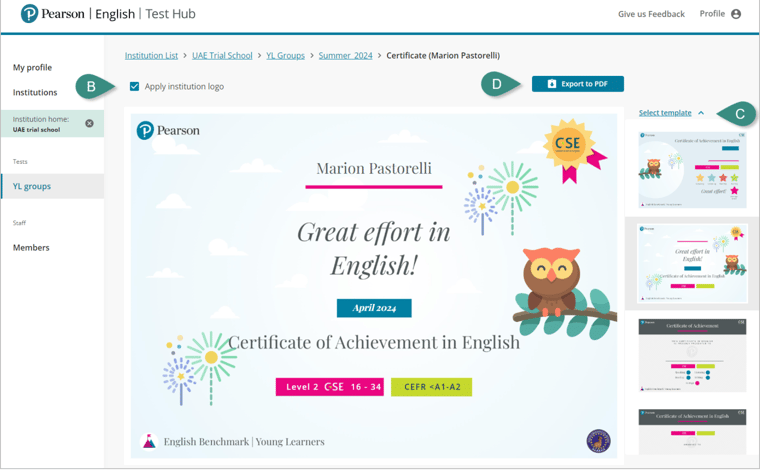Click the Pearson logo in the header
760x470 pixels.
pos(30,14)
